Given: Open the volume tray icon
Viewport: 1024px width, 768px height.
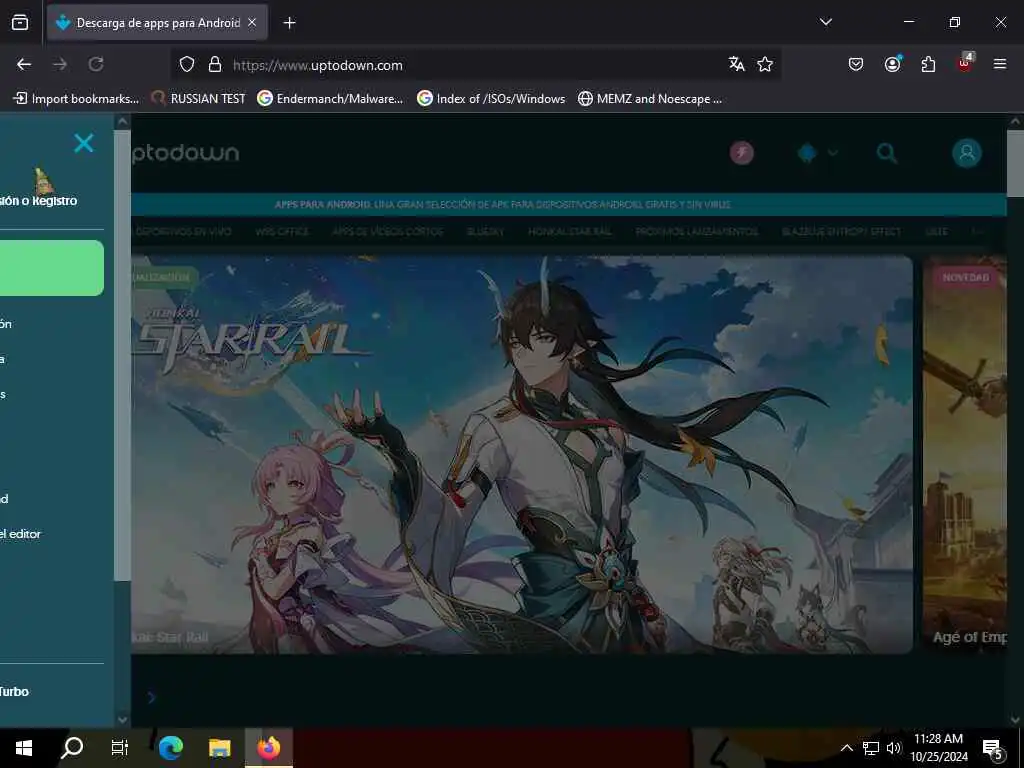Looking at the screenshot, I should pyautogui.click(x=894, y=748).
